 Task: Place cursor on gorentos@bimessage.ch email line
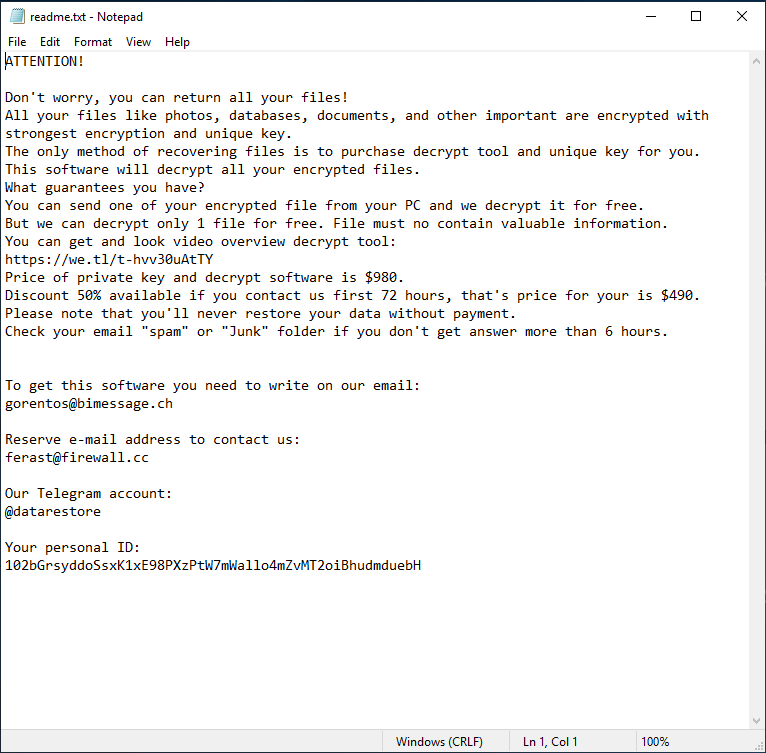pos(89,404)
